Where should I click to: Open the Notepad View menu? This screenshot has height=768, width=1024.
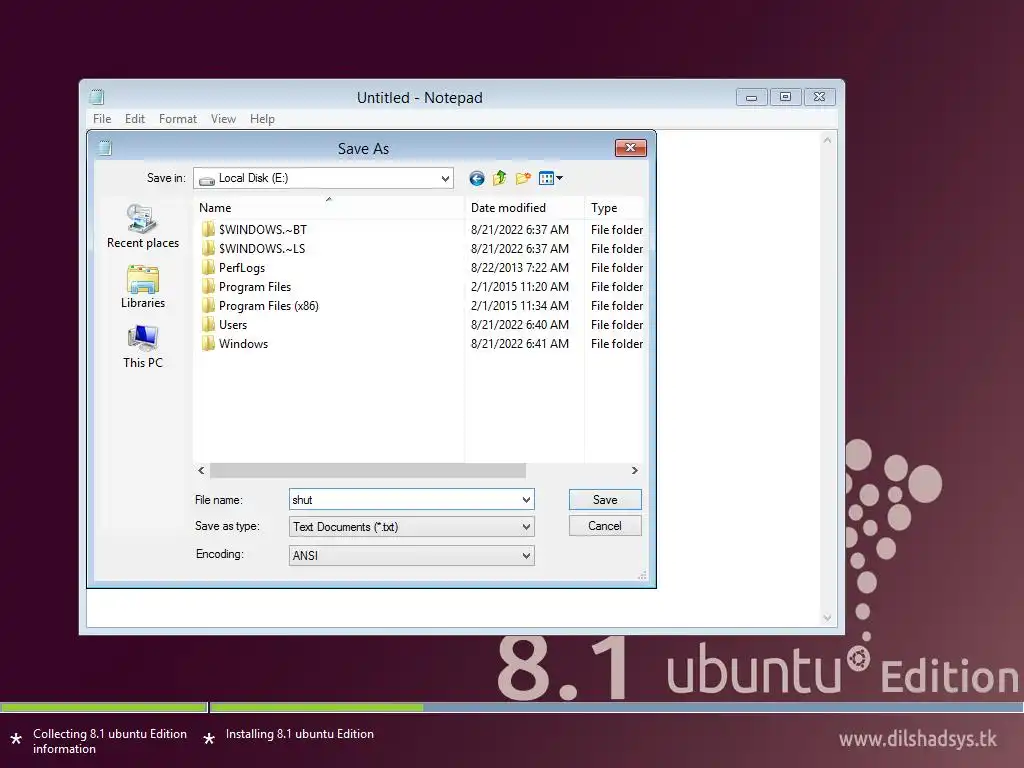tap(223, 119)
